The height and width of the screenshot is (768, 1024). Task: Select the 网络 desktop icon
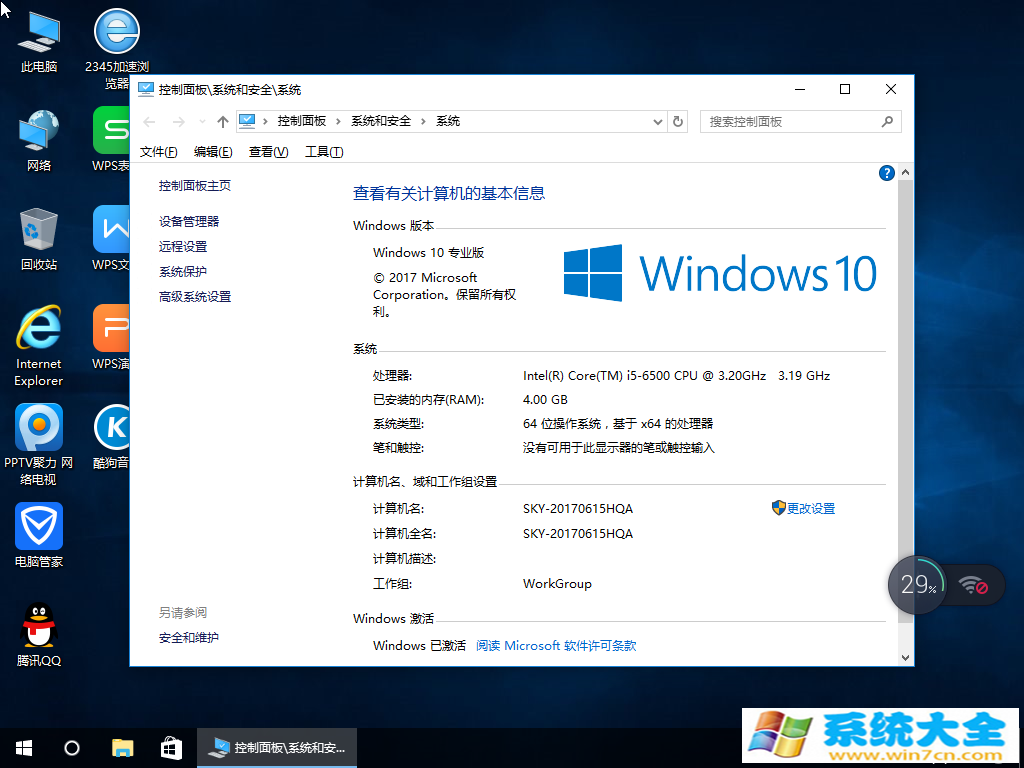pyautogui.click(x=39, y=140)
